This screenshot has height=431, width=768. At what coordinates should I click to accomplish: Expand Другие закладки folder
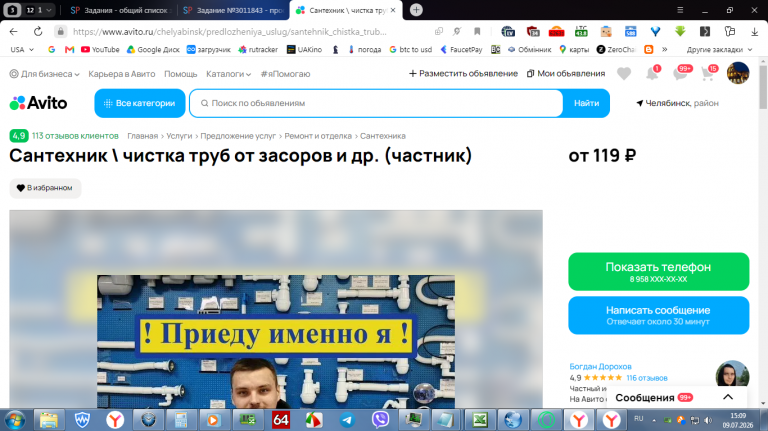click(719, 49)
